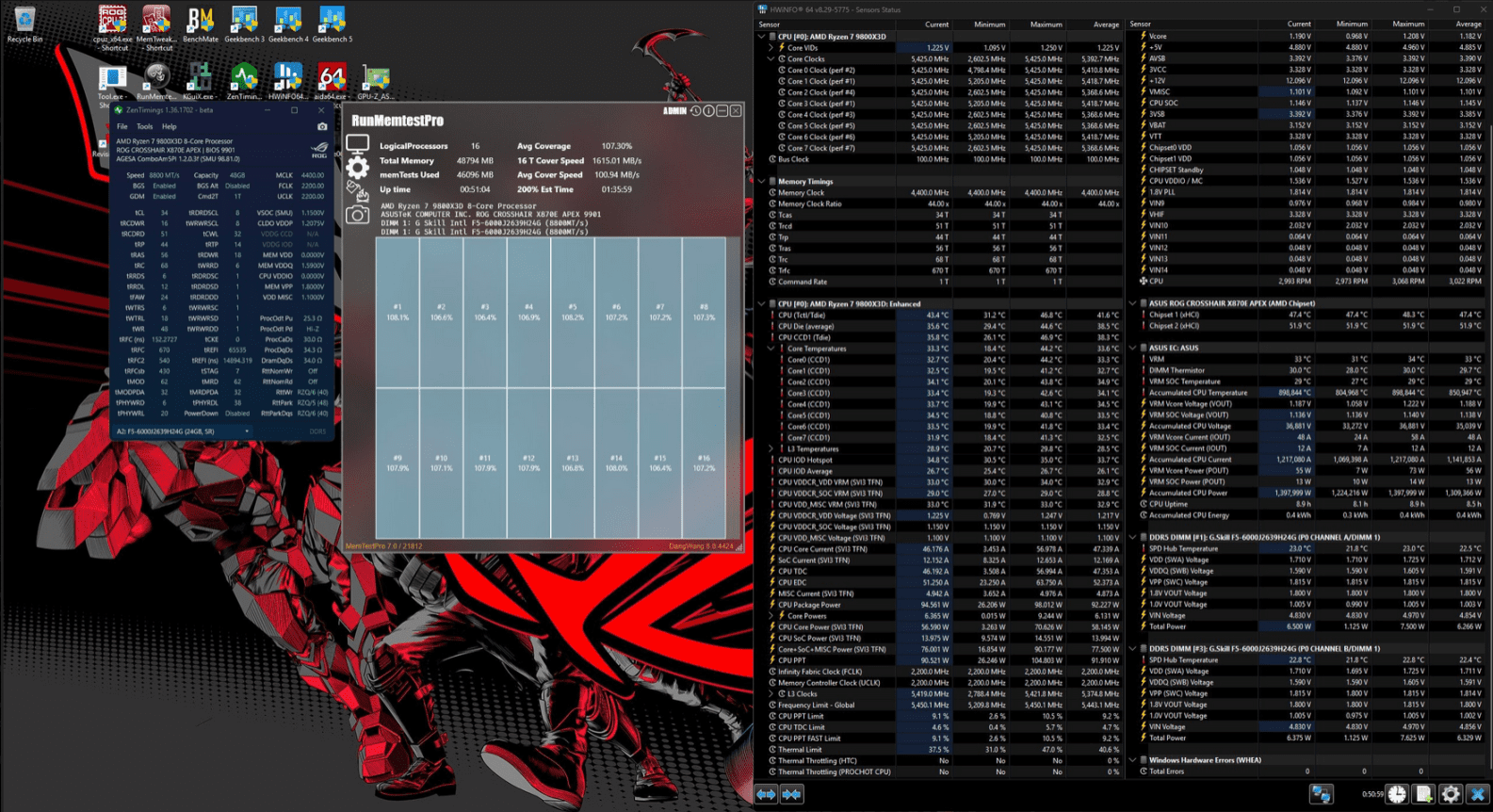1493x812 pixels.
Task: Click the monitor icon in RunMemtestPro
Action: [x=358, y=144]
